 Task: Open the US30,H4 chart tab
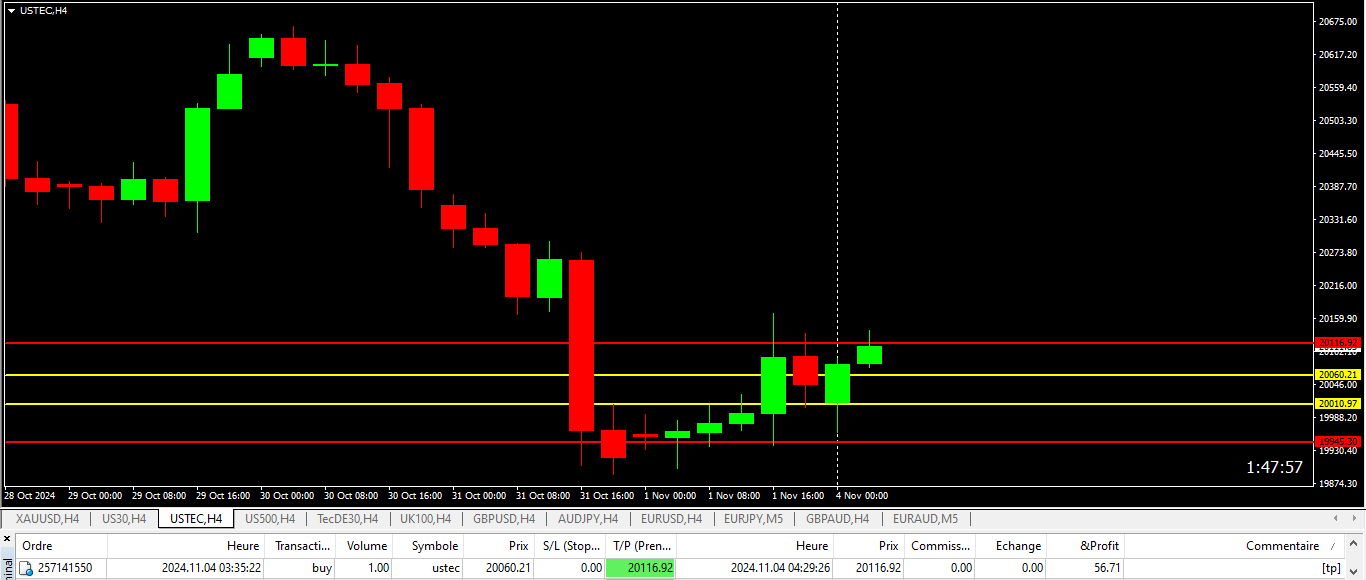point(124,519)
